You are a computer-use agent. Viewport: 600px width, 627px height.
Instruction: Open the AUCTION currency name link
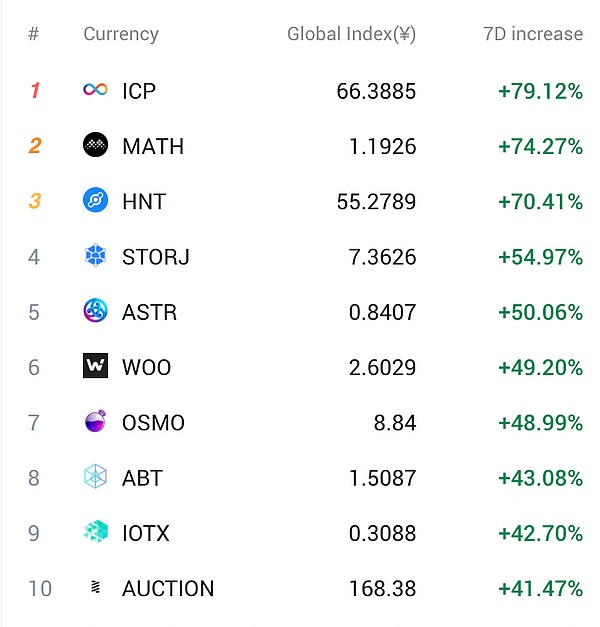pos(168,588)
